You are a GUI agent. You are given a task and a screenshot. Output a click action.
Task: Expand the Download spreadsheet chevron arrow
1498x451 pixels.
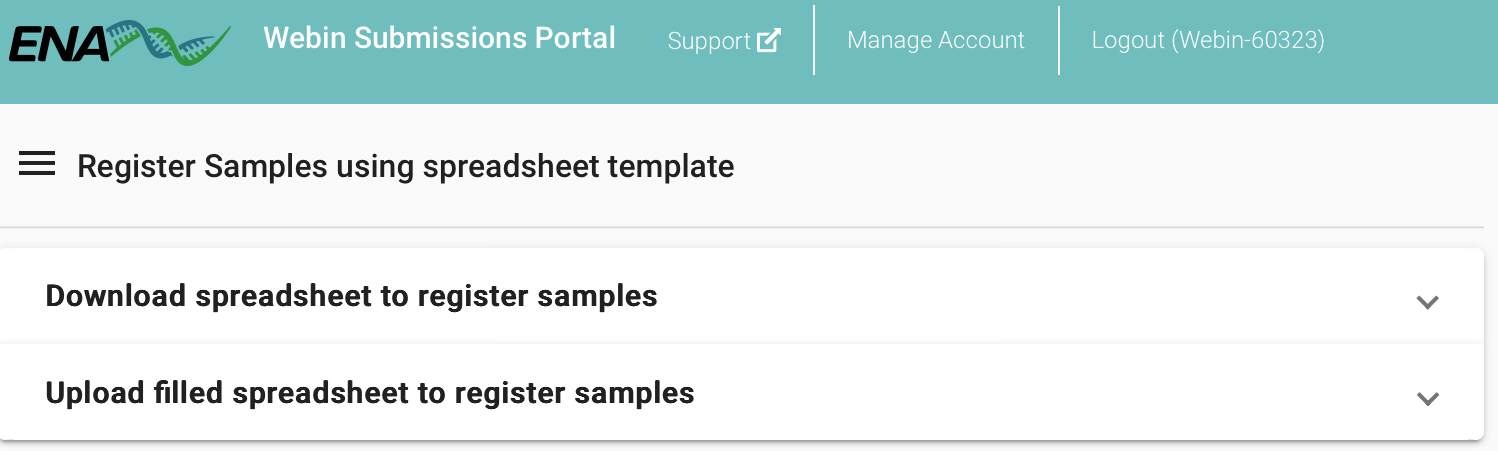(1427, 302)
